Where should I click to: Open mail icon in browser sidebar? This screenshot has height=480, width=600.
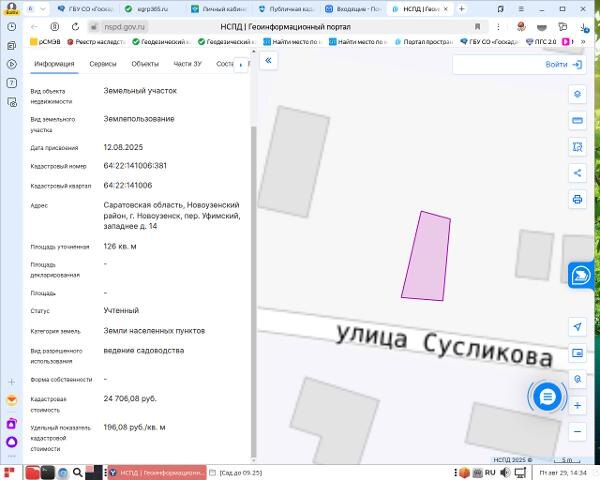point(11,400)
